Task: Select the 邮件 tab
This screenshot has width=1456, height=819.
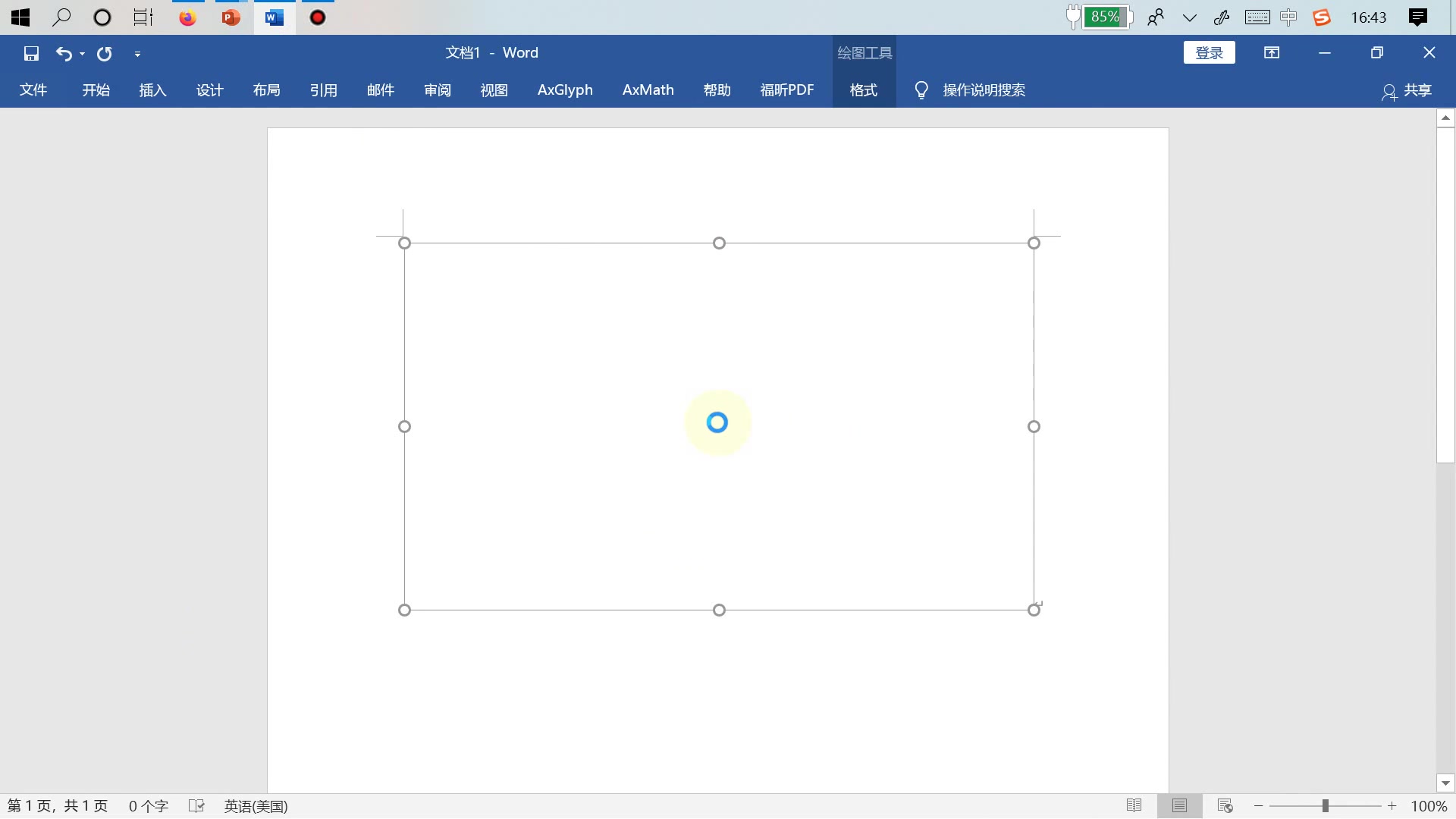Action: point(381,90)
